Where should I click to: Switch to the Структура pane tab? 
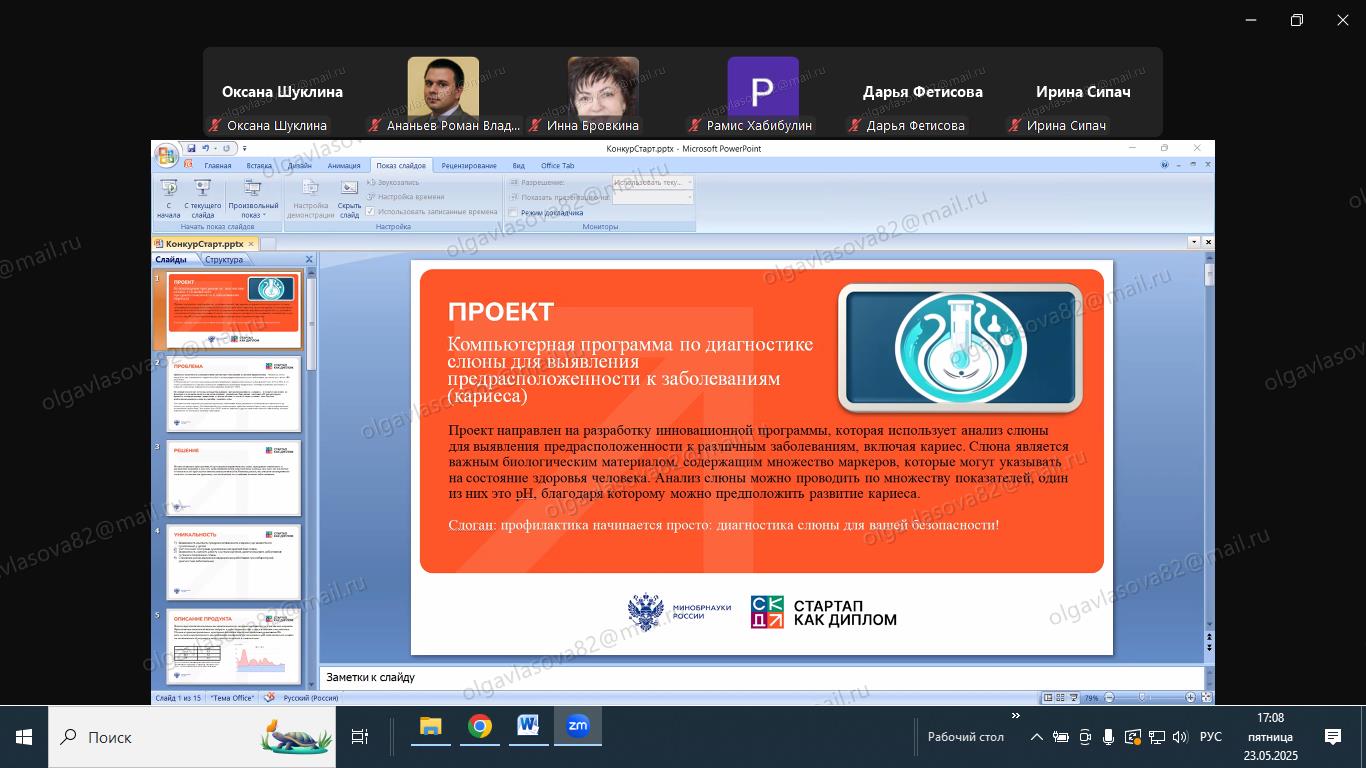pos(224,260)
